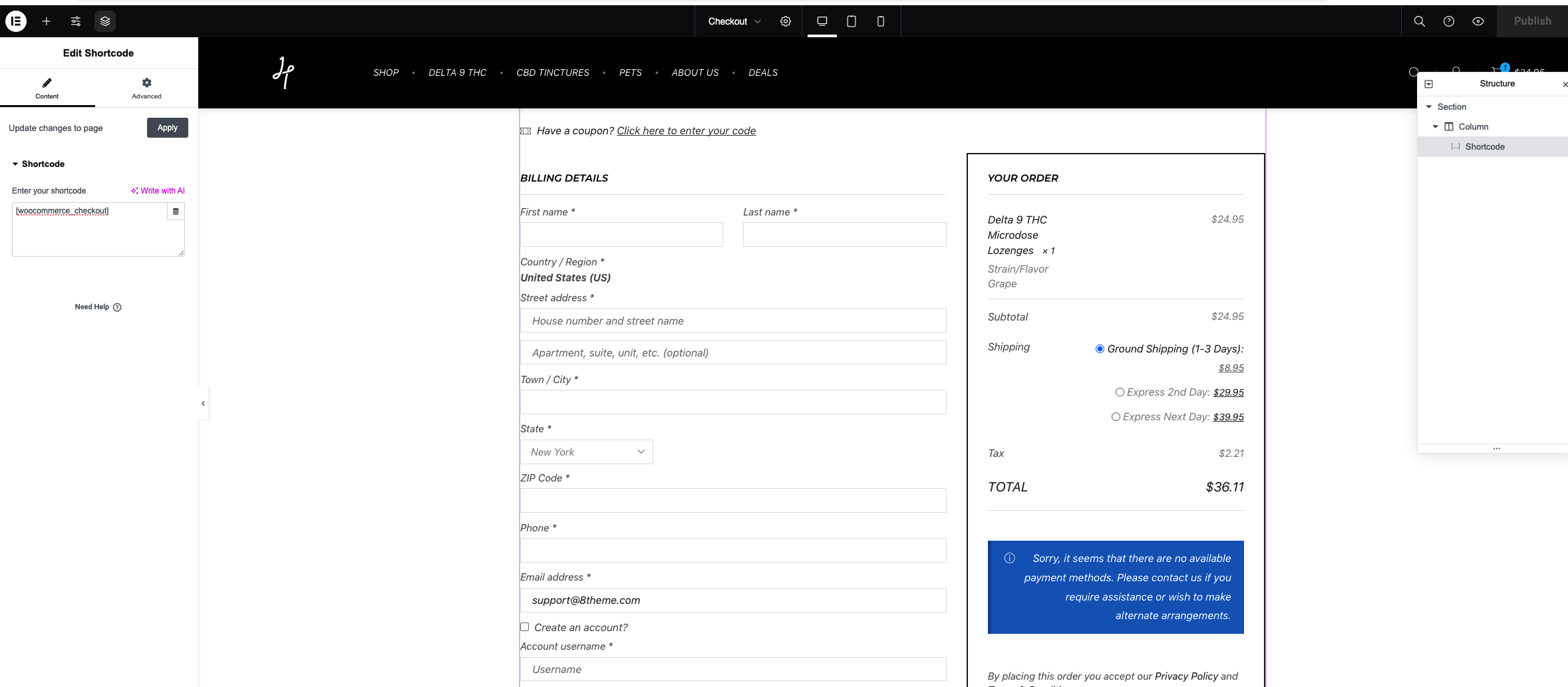Image resolution: width=1568 pixels, height=687 pixels.
Task: Switch to tablet preview mode
Action: coord(852,21)
